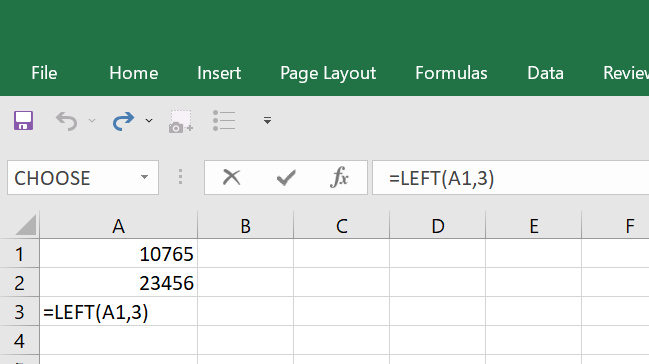Screen dimensions: 649x364
Task: Select row 4 header
Action: coord(19,340)
